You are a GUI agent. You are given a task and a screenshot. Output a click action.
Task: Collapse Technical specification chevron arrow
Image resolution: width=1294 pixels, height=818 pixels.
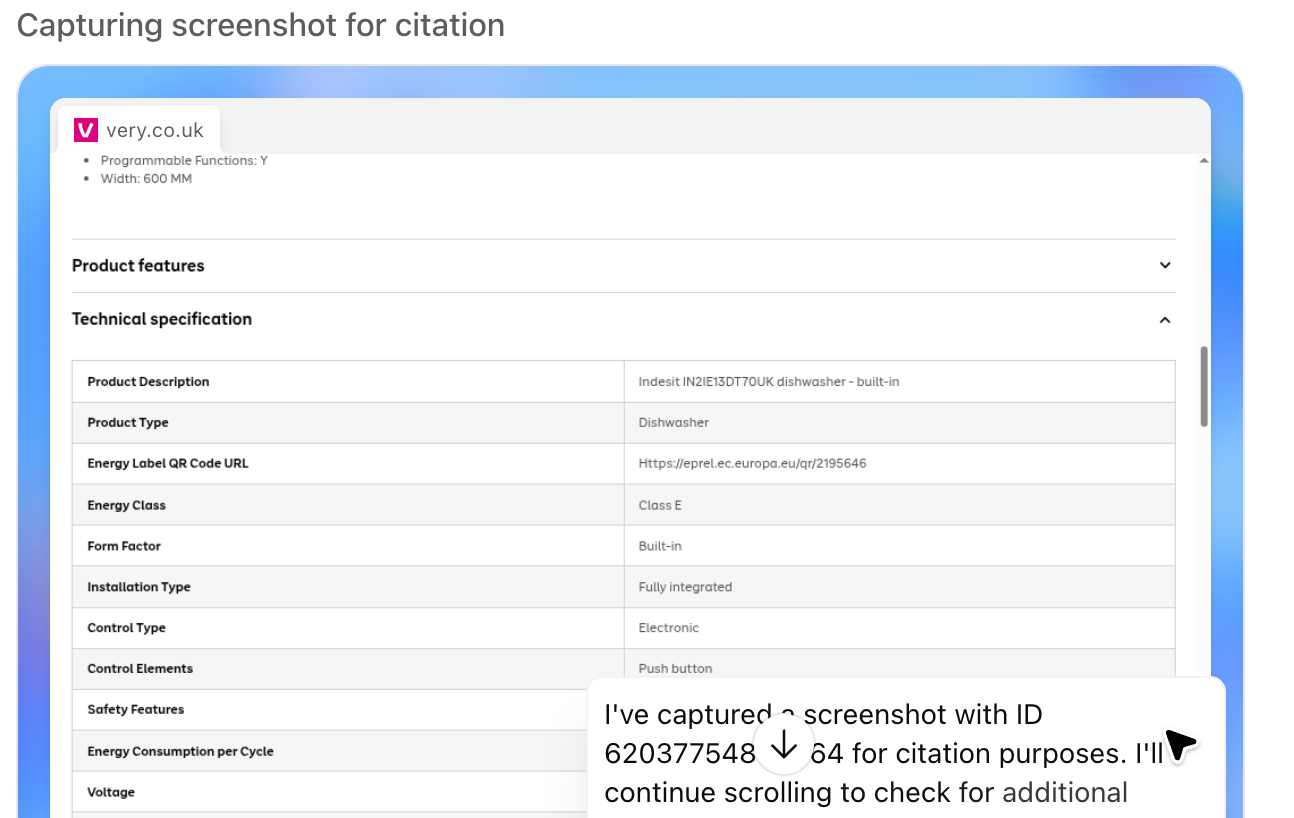(1164, 320)
